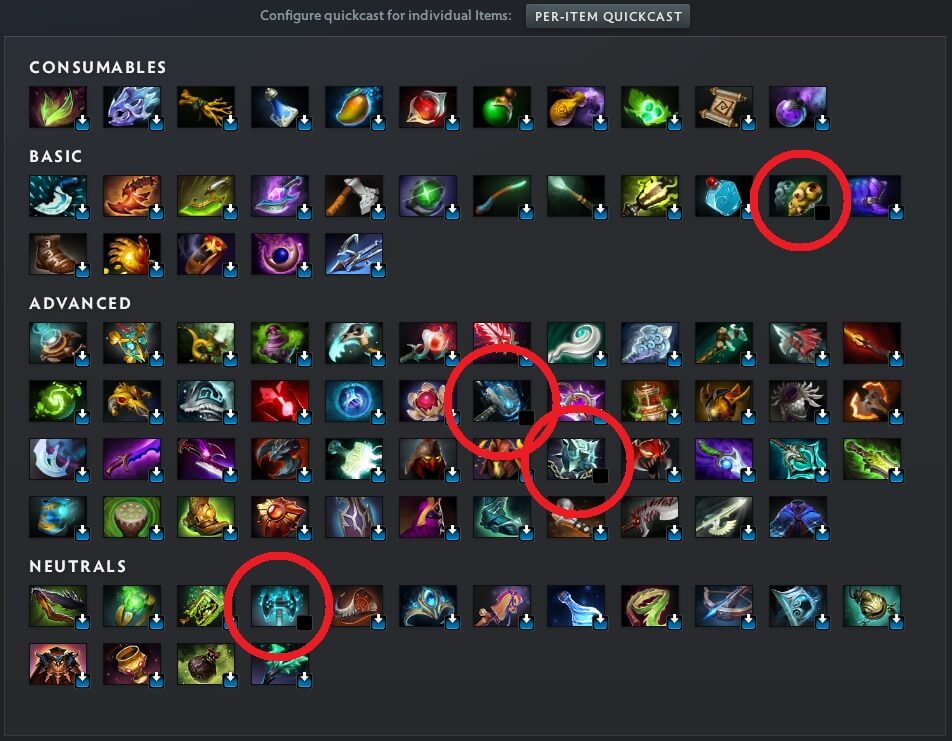This screenshot has width=952, height=741.
Task: Enable quickcast badge on Shiva's Guard
Action: pyautogui.click(x=600, y=475)
